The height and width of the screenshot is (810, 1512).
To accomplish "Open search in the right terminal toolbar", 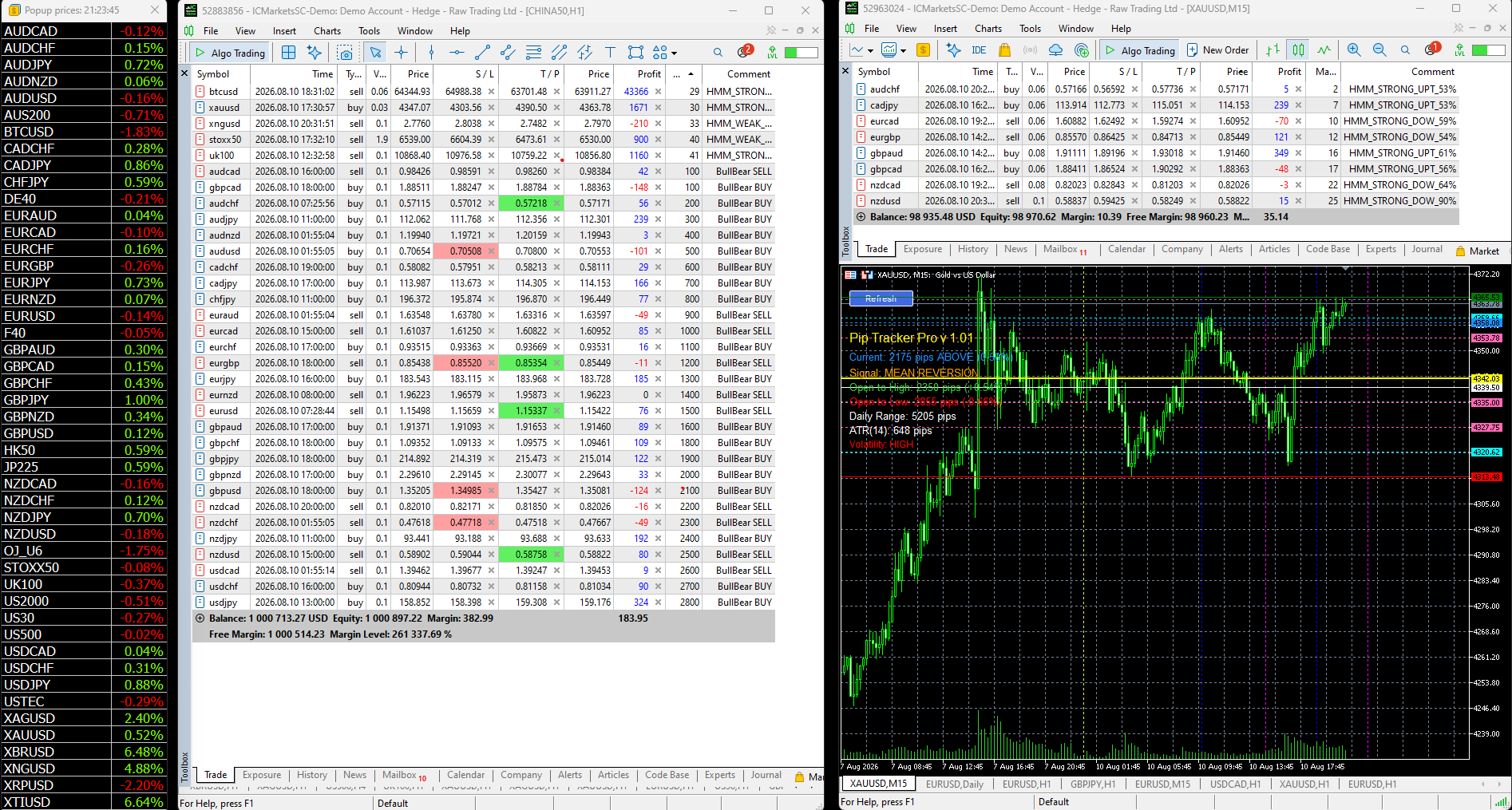I will pos(1405,50).
